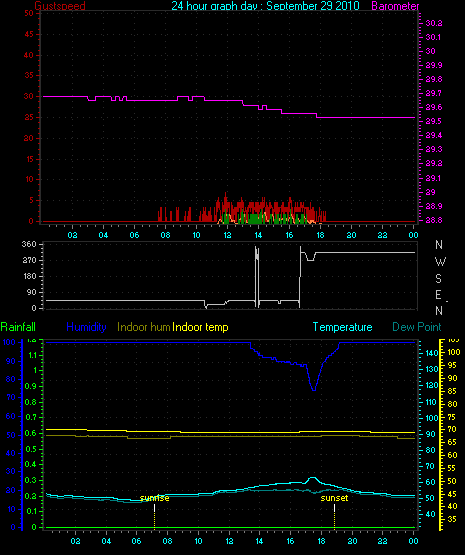Select the teal 'Dew Point' legend label

tap(417, 327)
